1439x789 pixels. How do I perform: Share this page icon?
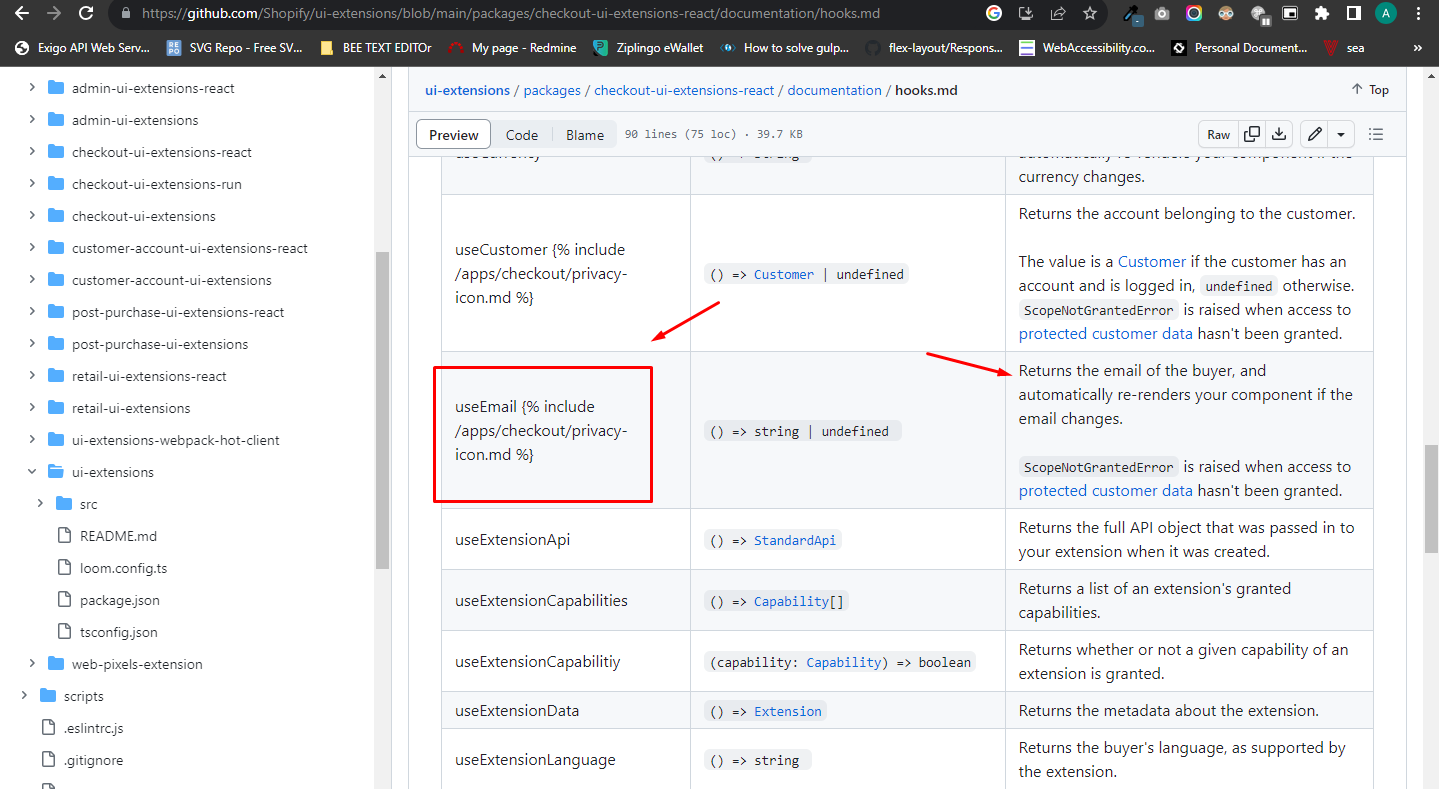(x=1057, y=14)
